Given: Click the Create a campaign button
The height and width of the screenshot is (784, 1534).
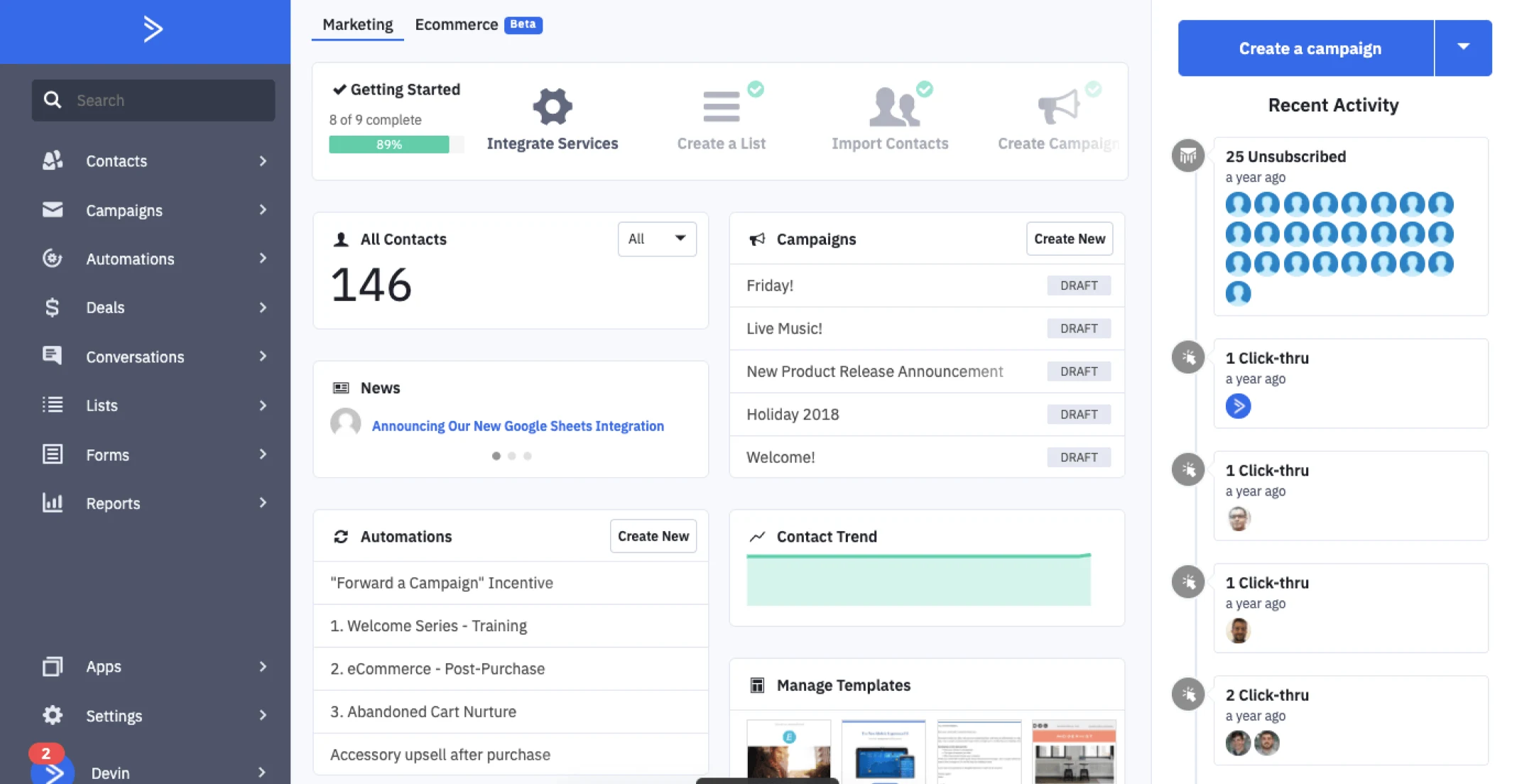Looking at the screenshot, I should (x=1306, y=48).
